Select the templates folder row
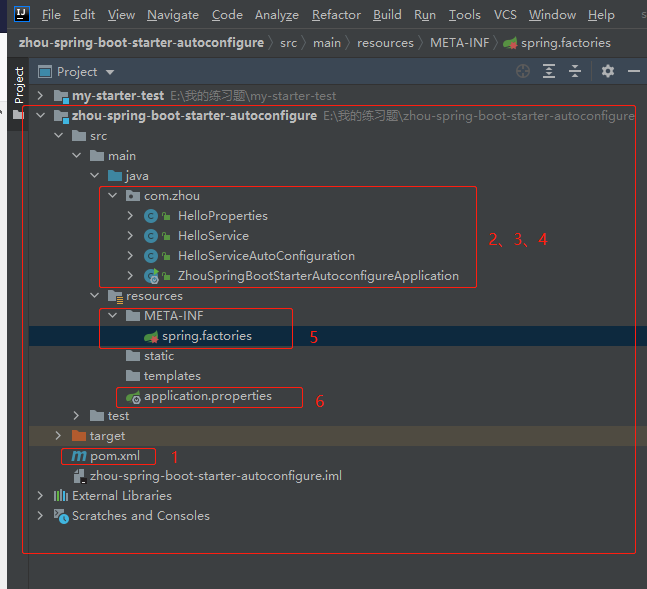This screenshot has height=589, width=647. coord(338,376)
